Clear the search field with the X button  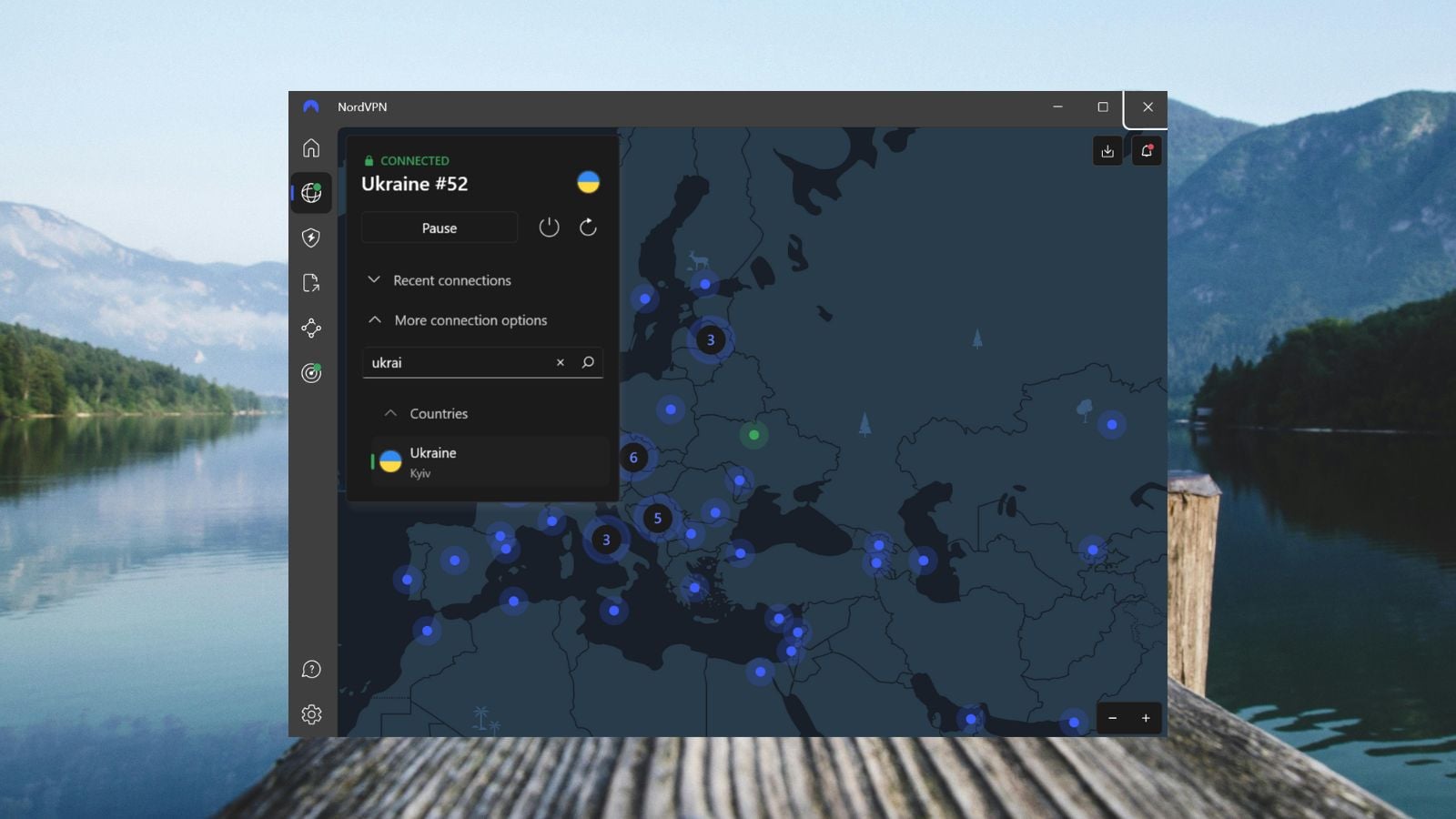[x=560, y=362]
